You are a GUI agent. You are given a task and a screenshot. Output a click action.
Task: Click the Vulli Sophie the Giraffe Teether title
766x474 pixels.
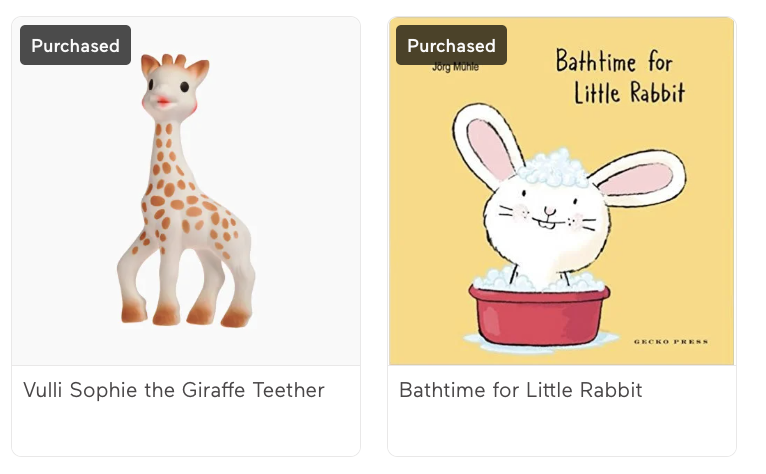point(174,390)
